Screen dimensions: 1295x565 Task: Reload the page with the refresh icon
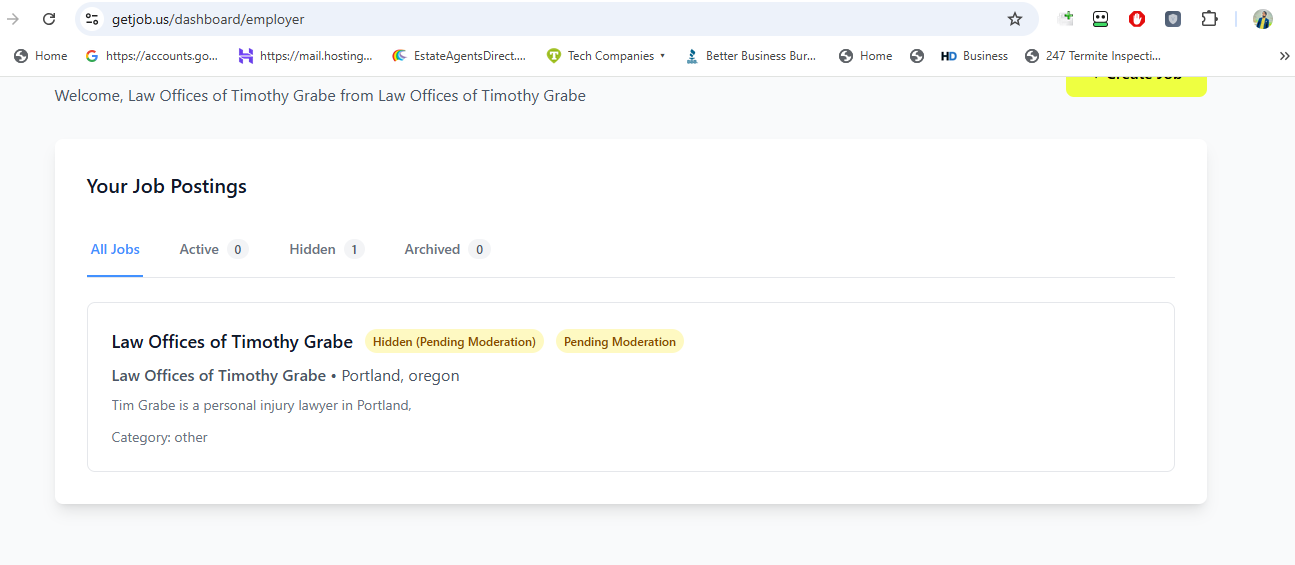coord(49,19)
